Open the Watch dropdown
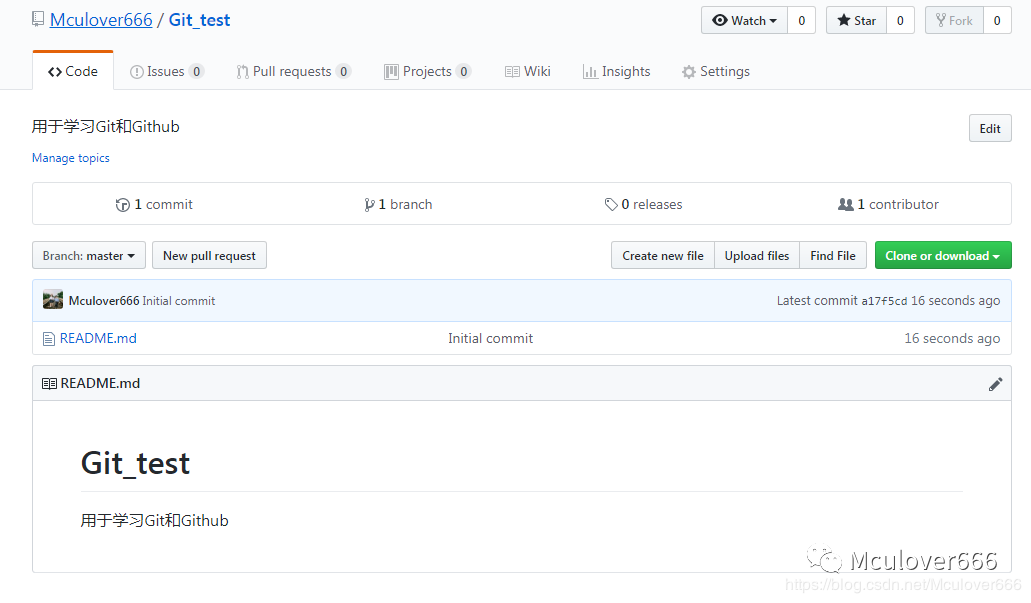Screen dimensions: 1031x603 tap(745, 21)
